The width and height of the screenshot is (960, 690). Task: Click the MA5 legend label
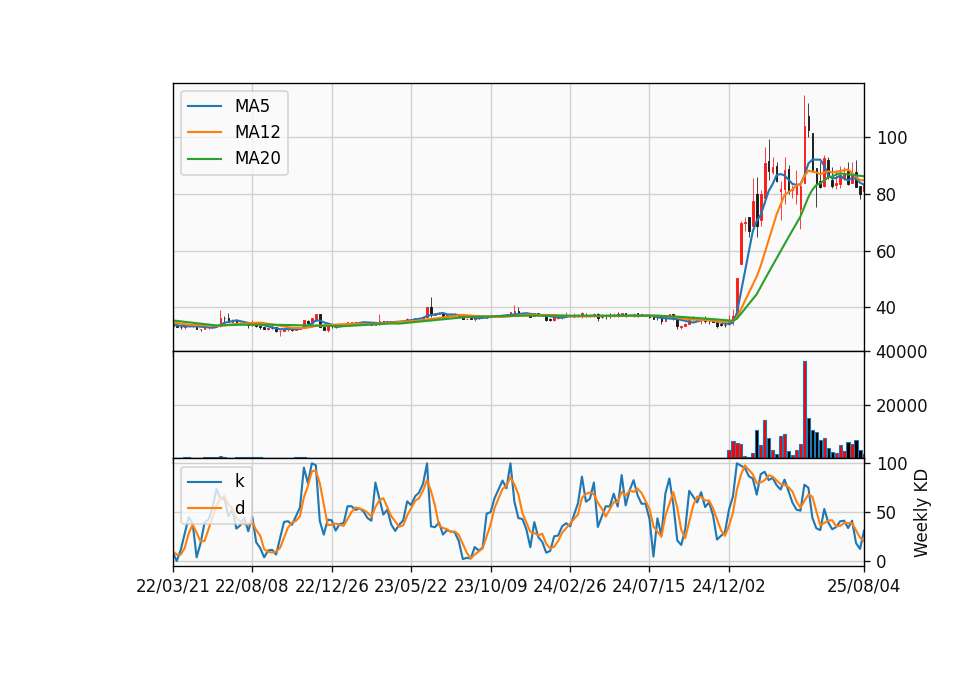(x=252, y=106)
